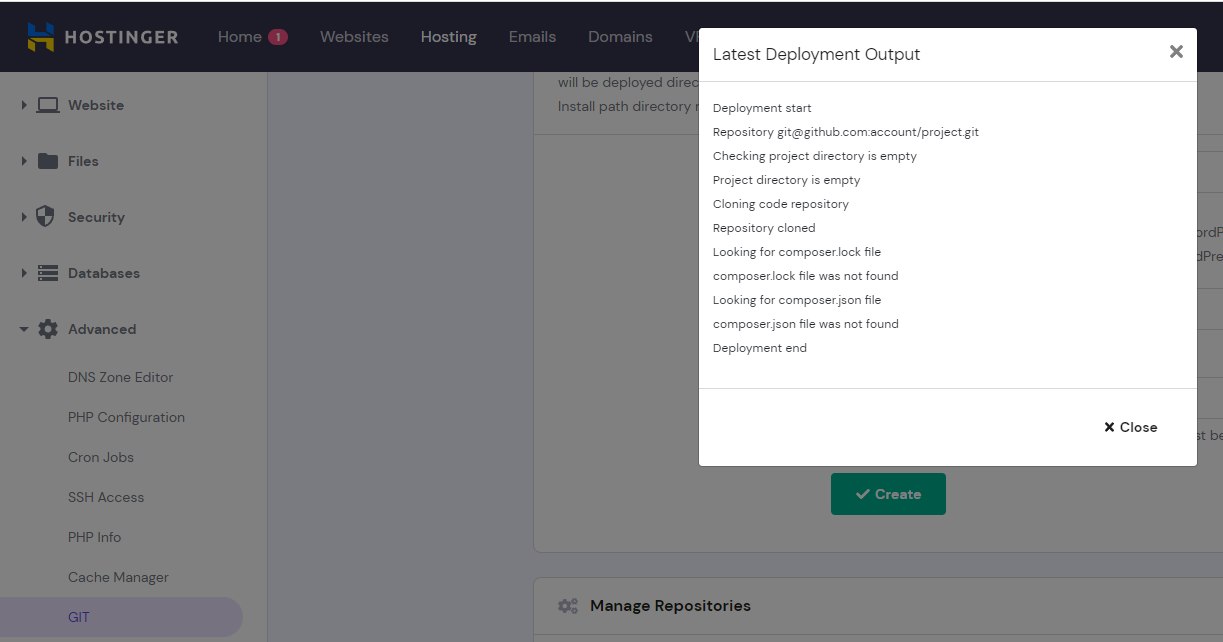Select the Website monitor icon in sidebar
This screenshot has height=642, width=1223.
pyautogui.click(x=47, y=104)
